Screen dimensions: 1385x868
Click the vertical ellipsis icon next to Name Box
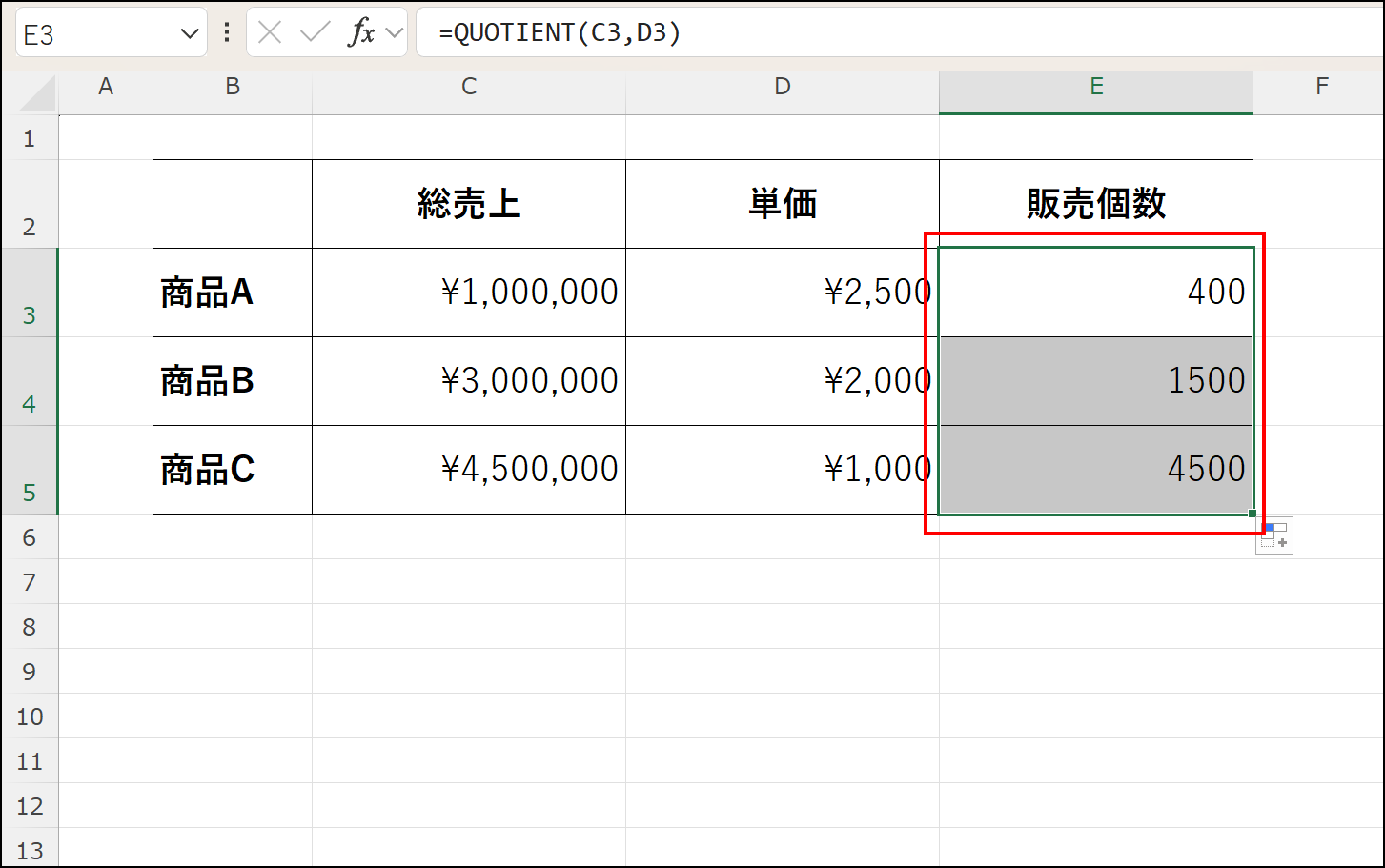[x=225, y=31]
